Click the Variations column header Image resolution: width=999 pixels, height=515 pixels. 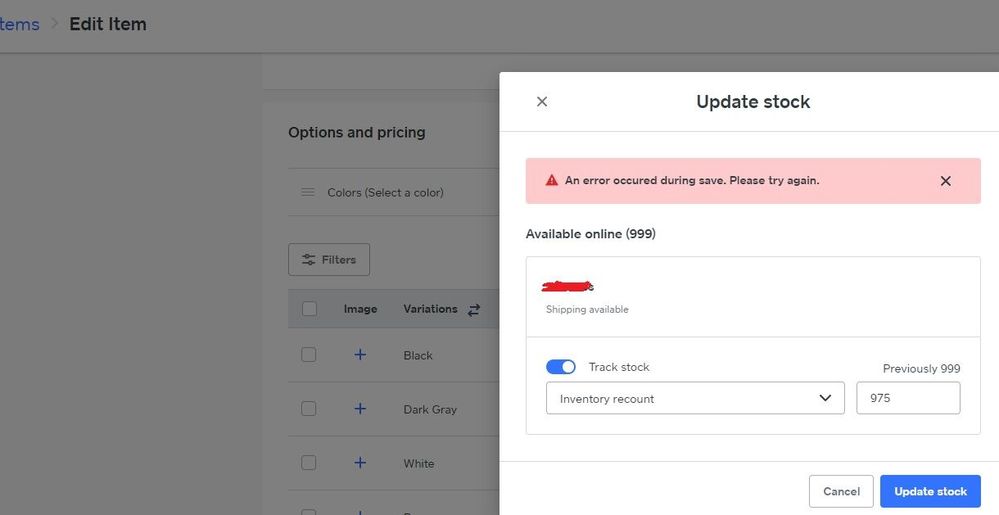click(430, 309)
